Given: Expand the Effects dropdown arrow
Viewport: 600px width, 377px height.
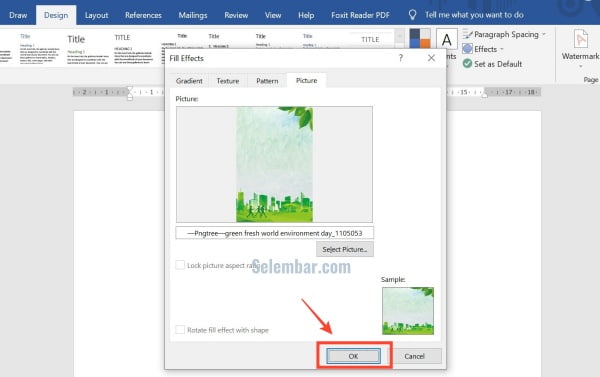Looking at the screenshot, I should click(x=502, y=49).
